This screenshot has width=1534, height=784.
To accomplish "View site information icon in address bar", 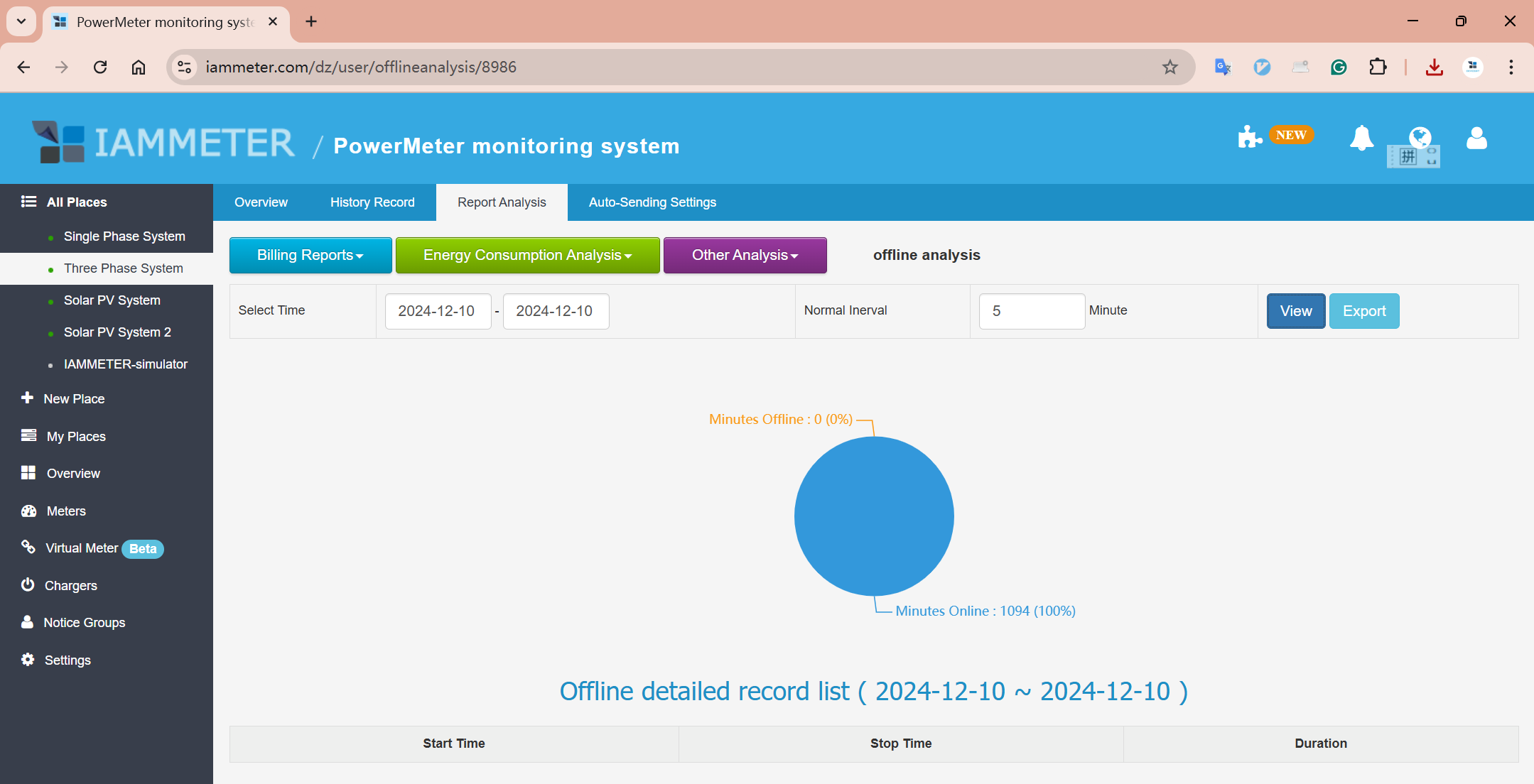I will (185, 67).
